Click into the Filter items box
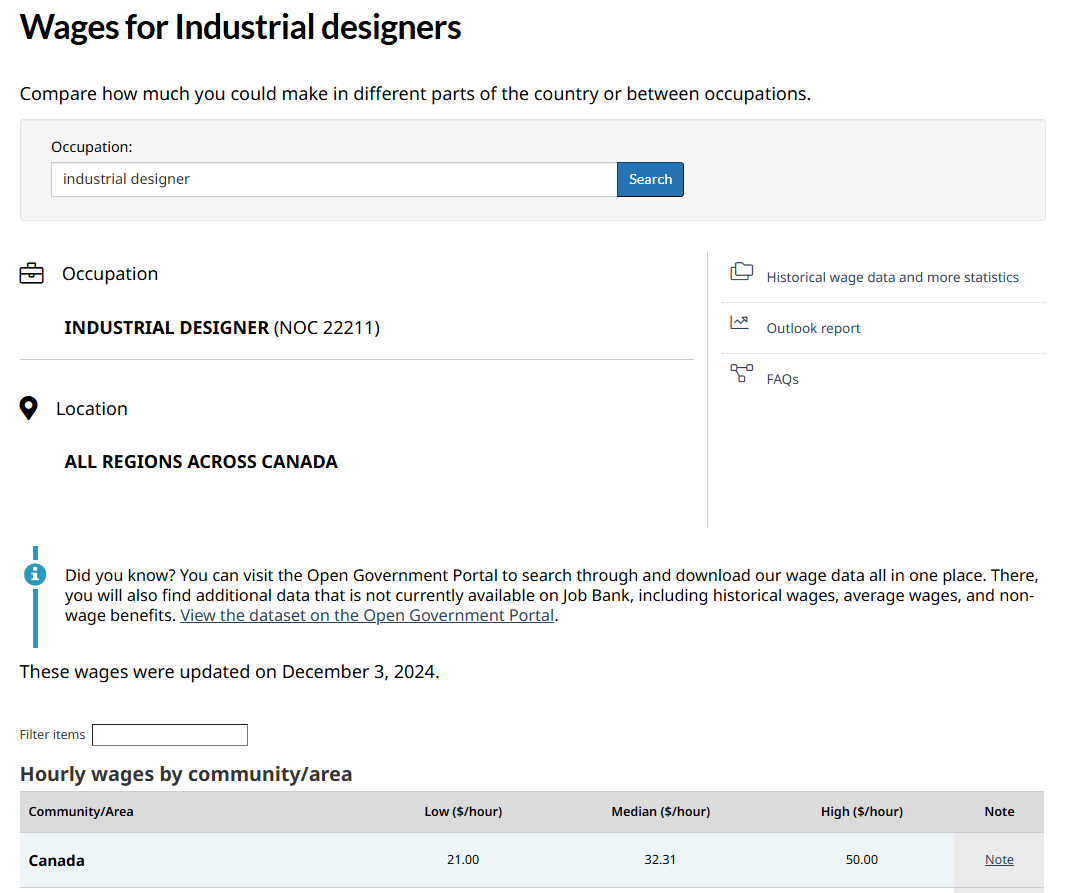 (x=170, y=735)
